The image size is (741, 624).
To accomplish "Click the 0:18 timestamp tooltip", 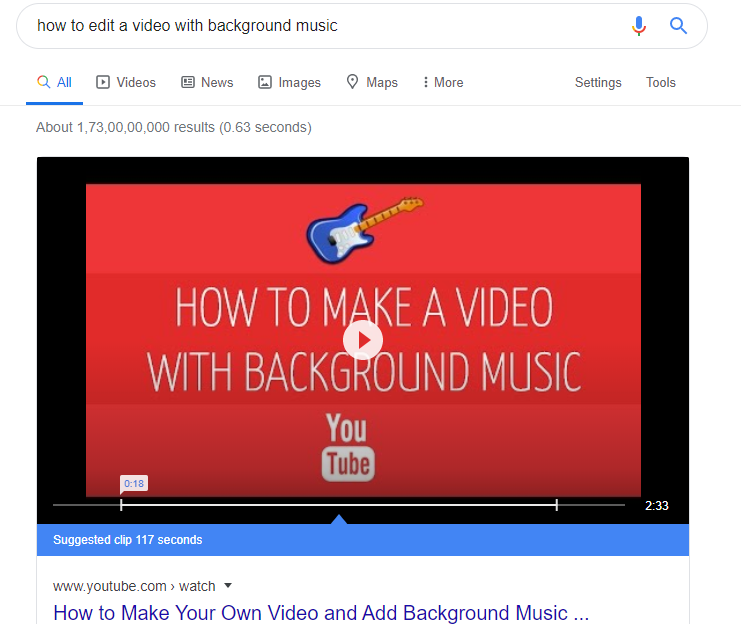I will click(134, 484).
